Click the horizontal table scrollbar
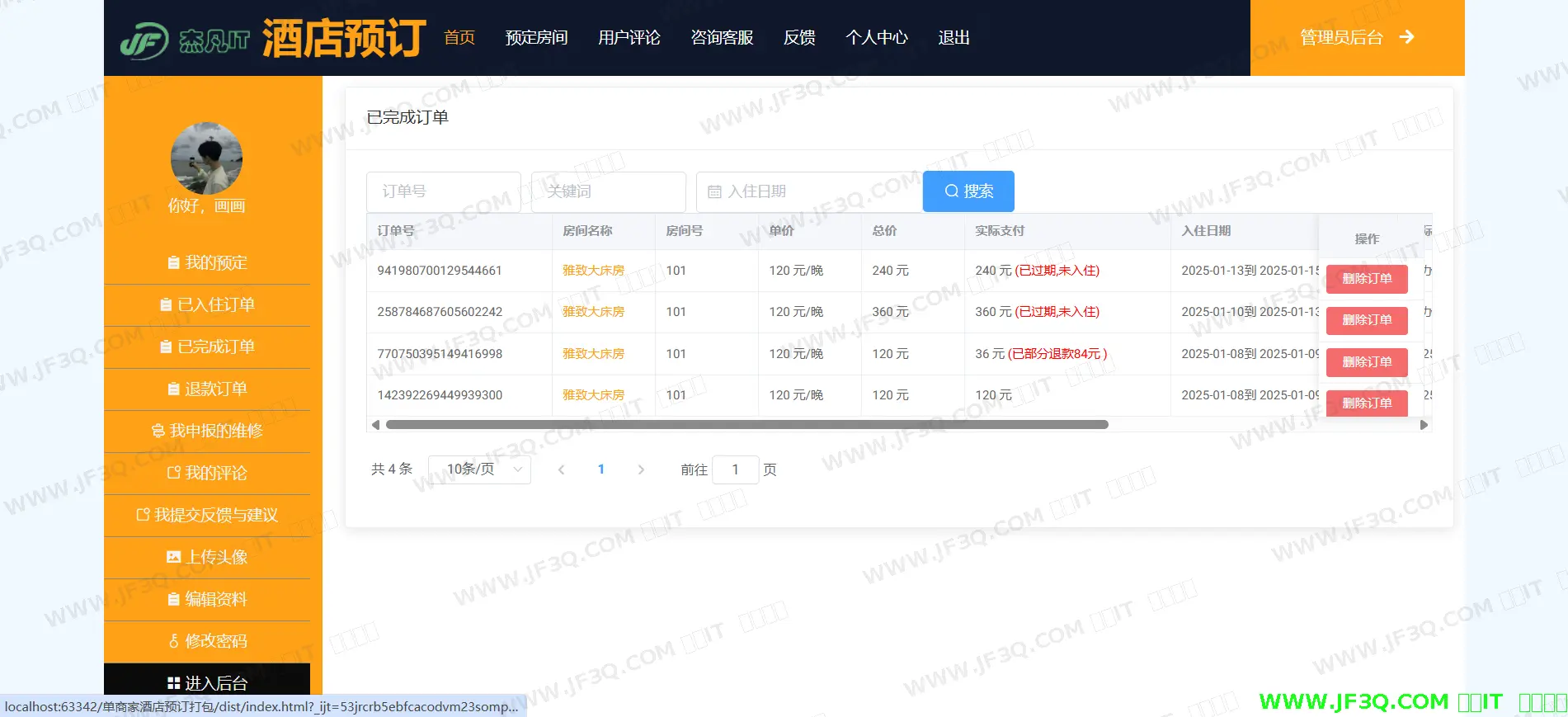 [x=746, y=425]
